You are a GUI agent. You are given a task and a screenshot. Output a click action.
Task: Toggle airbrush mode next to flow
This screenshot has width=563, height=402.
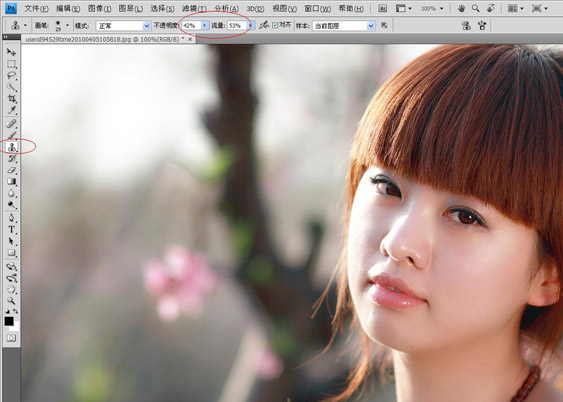pos(264,25)
